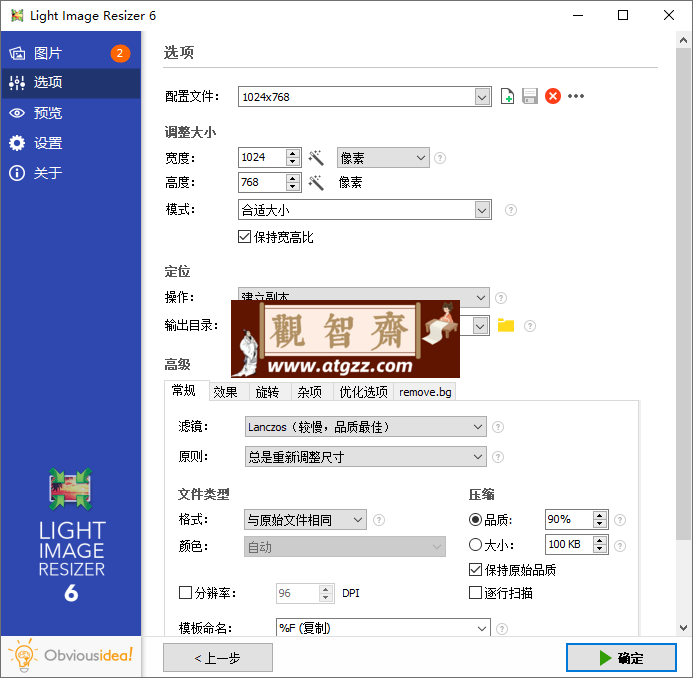Click the scrollbar up arrow
This screenshot has height=678, width=693.
(x=683, y=40)
